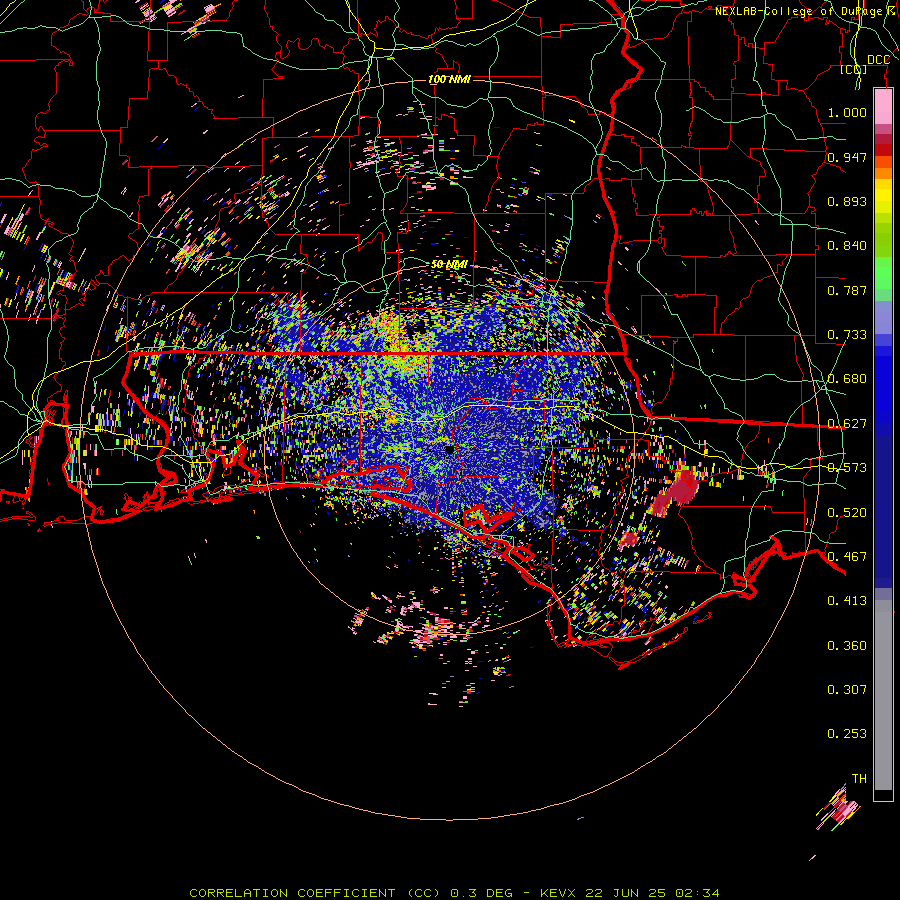Click the gray segment of the color bar
Viewport: 900px width, 900px height.
click(x=883, y=695)
